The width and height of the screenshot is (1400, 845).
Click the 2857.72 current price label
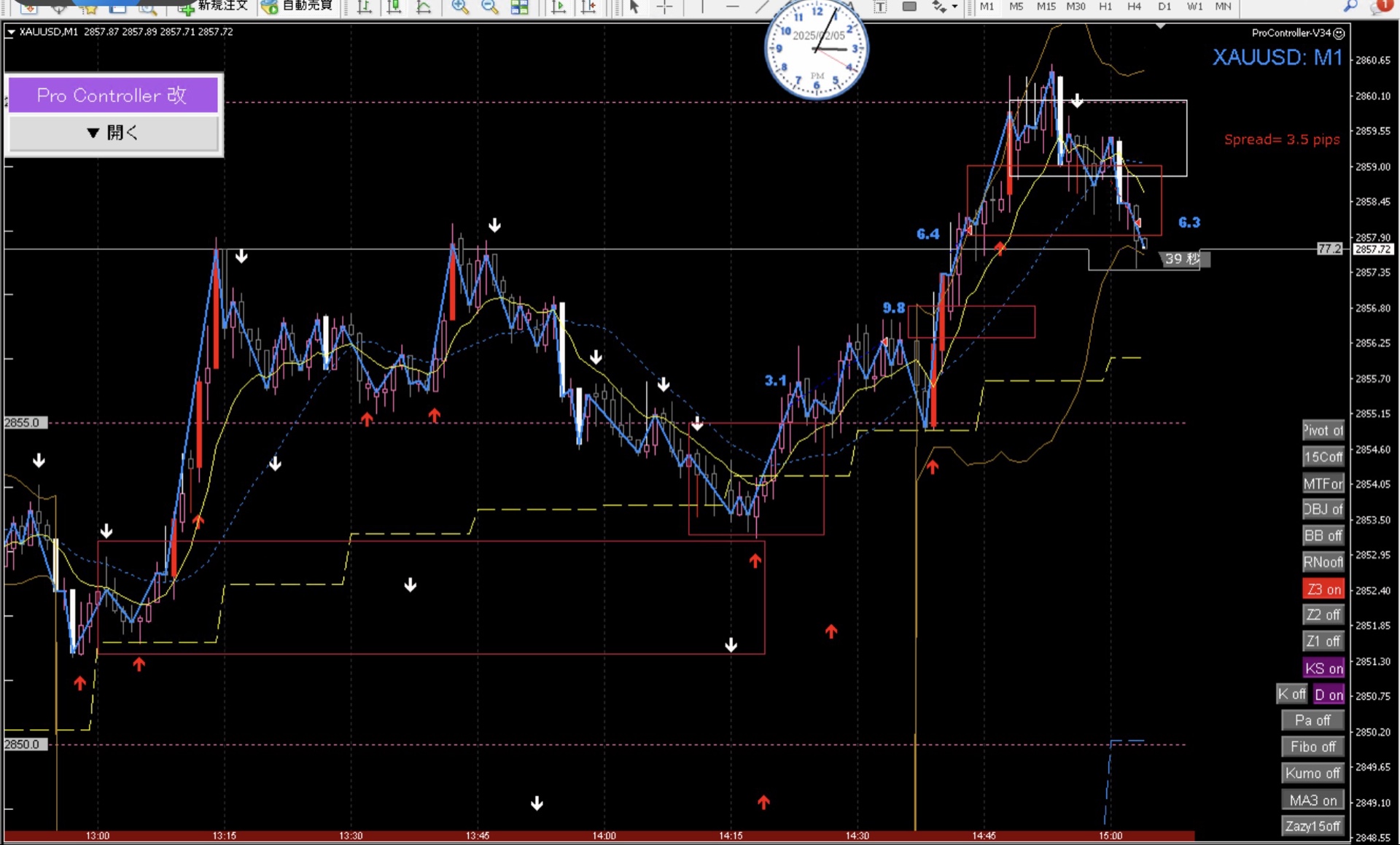point(1373,249)
